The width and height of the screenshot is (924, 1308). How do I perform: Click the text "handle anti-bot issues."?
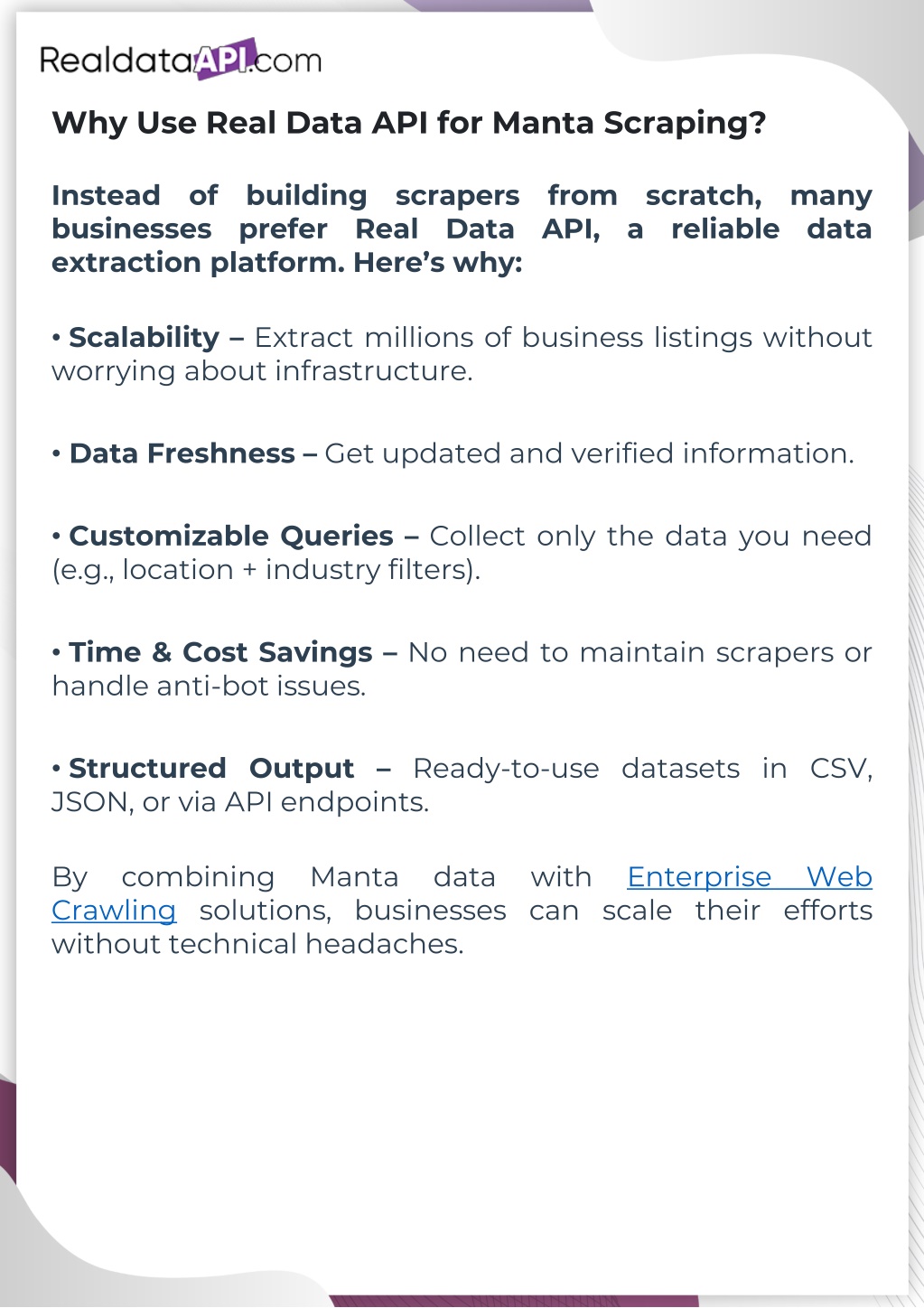[209, 687]
